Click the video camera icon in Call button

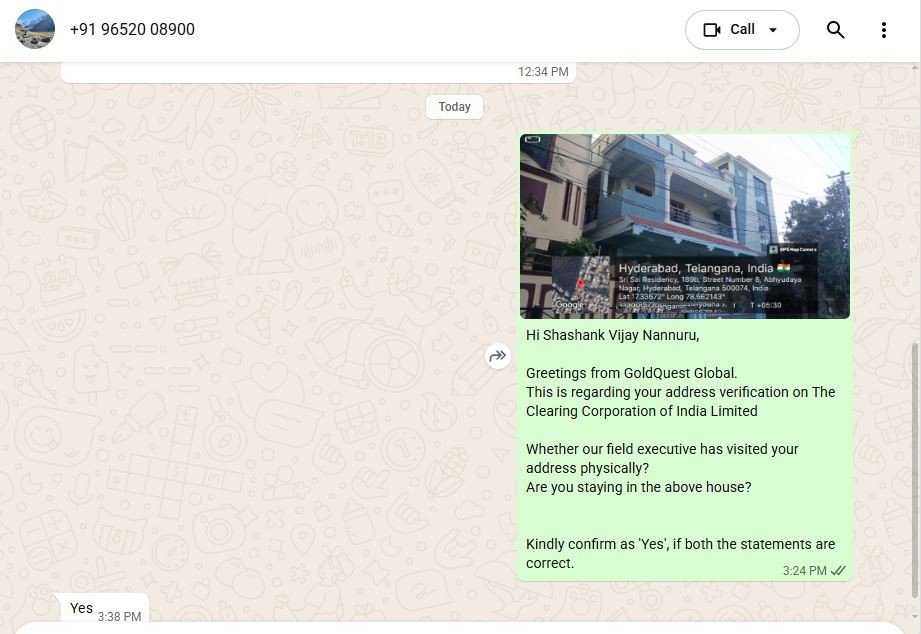click(x=712, y=30)
